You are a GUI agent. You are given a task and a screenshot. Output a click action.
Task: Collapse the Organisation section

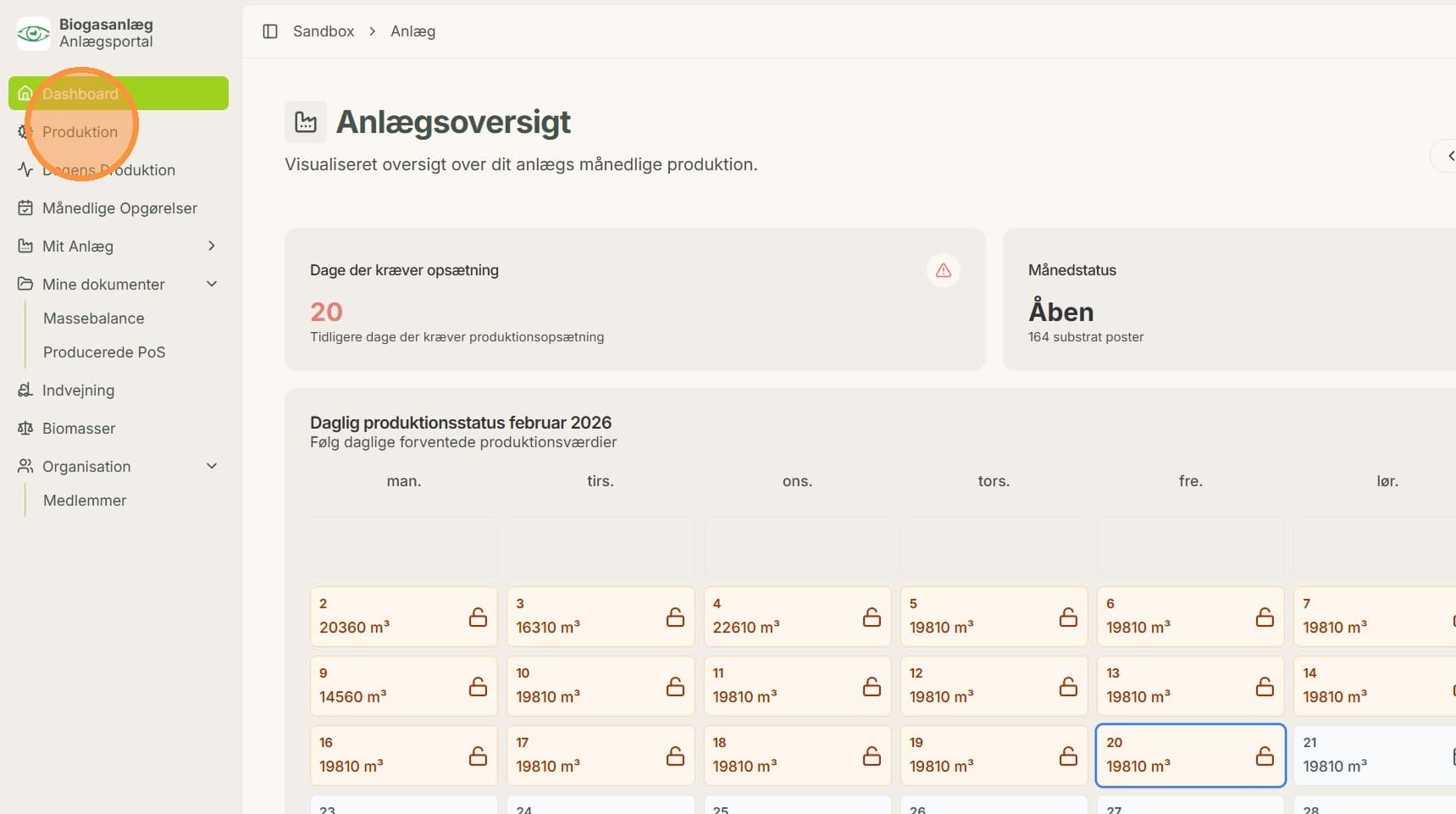pos(212,466)
